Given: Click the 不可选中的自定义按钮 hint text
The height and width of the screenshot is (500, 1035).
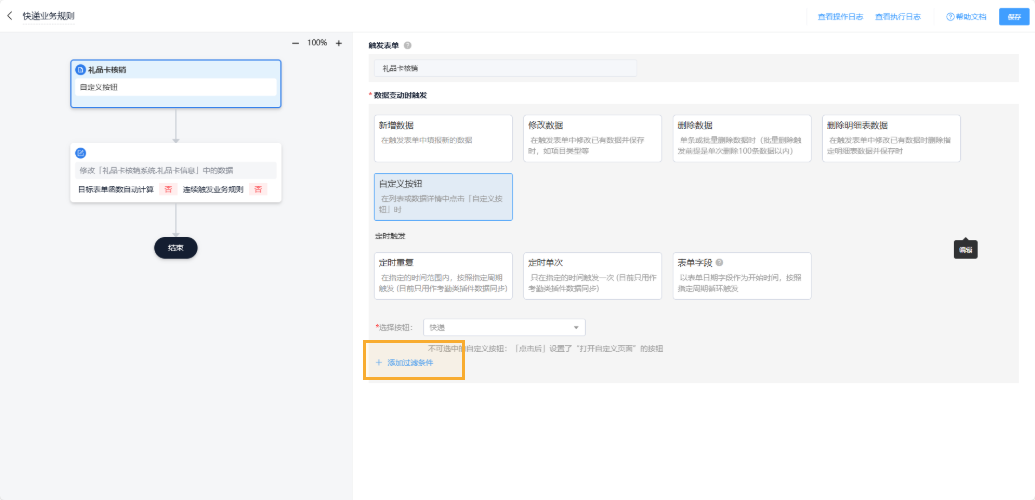Looking at the screenshot, I should pos(545,348).
